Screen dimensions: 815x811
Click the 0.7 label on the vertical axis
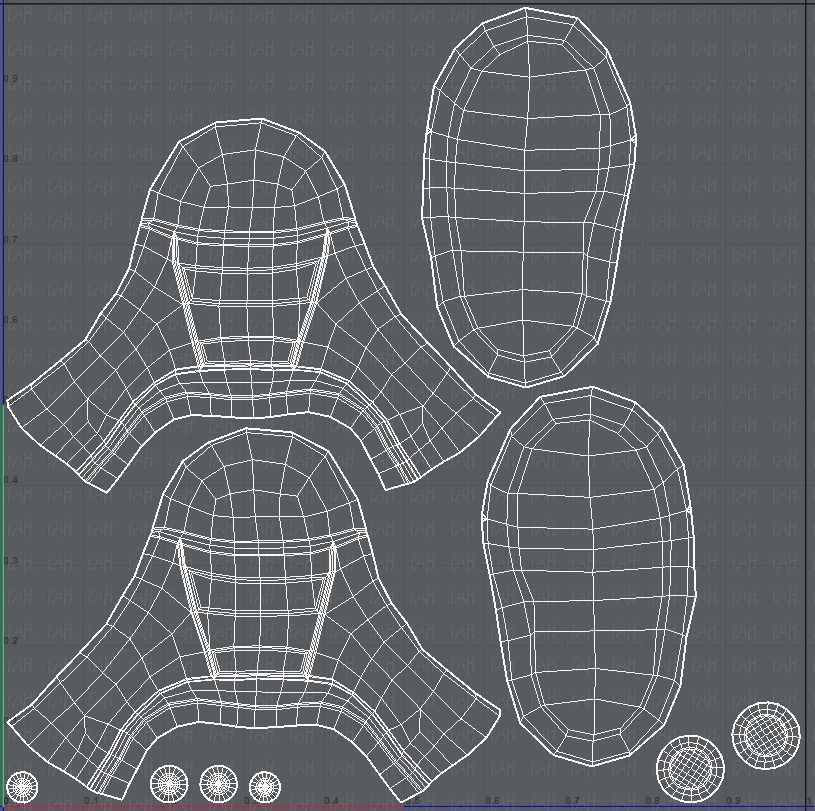[x=10, y=240]
